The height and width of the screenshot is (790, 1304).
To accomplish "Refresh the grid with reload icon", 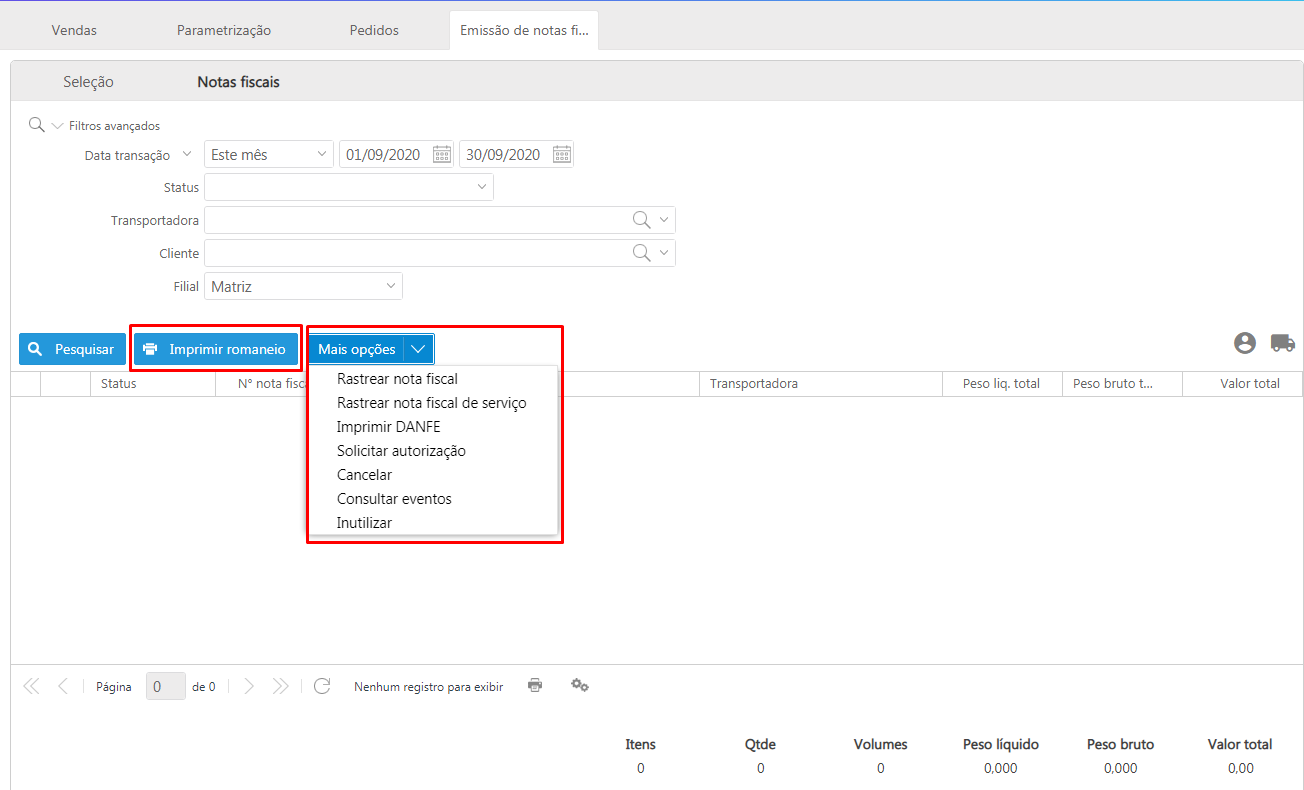I will tap(322, 686).
